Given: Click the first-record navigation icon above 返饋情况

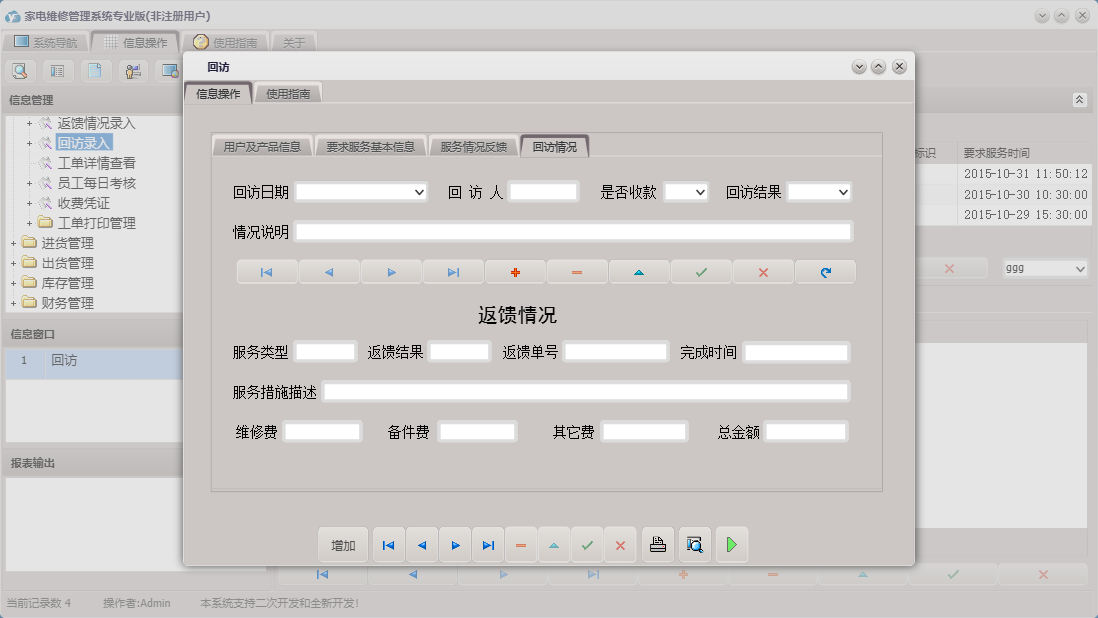Looking at the screenshot, I should [267, 271].
